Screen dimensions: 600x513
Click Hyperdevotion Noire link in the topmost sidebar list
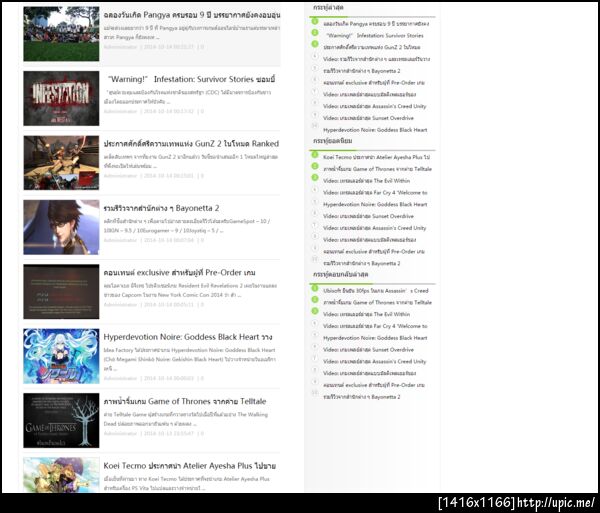[375, 130]
